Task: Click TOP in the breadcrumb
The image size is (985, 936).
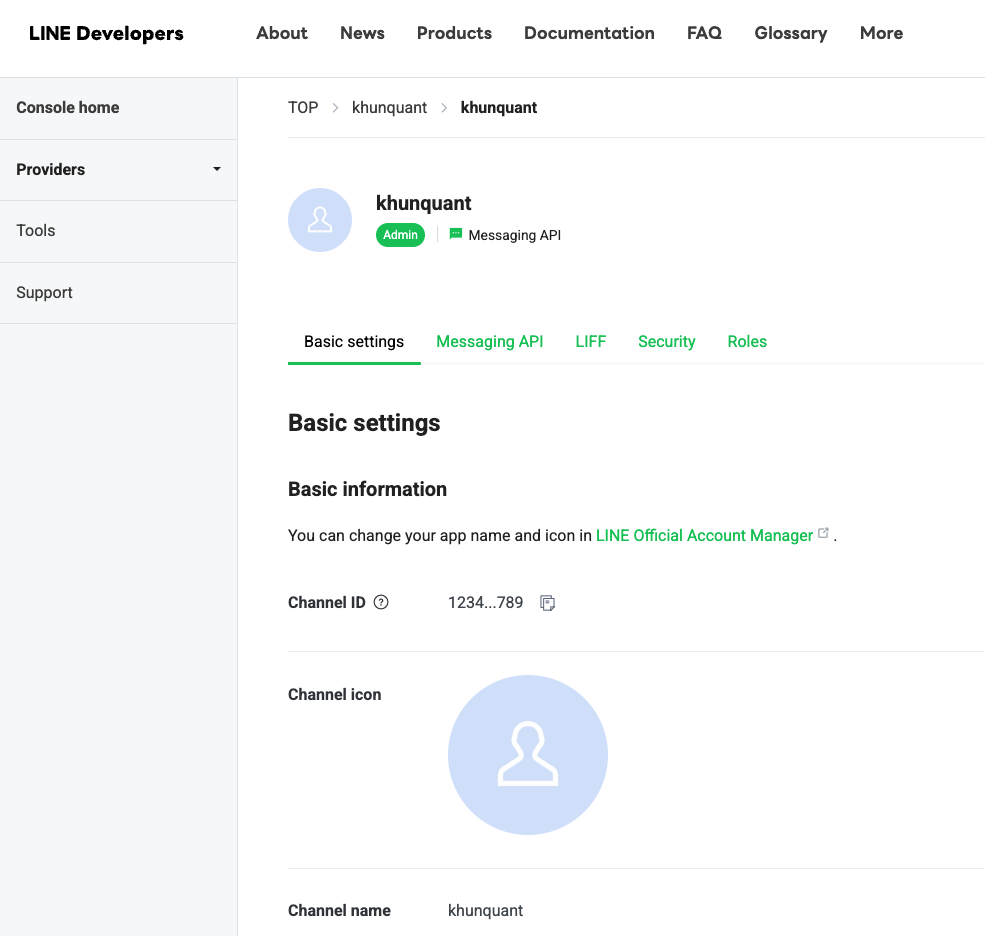Action: (x=303, y=107)
